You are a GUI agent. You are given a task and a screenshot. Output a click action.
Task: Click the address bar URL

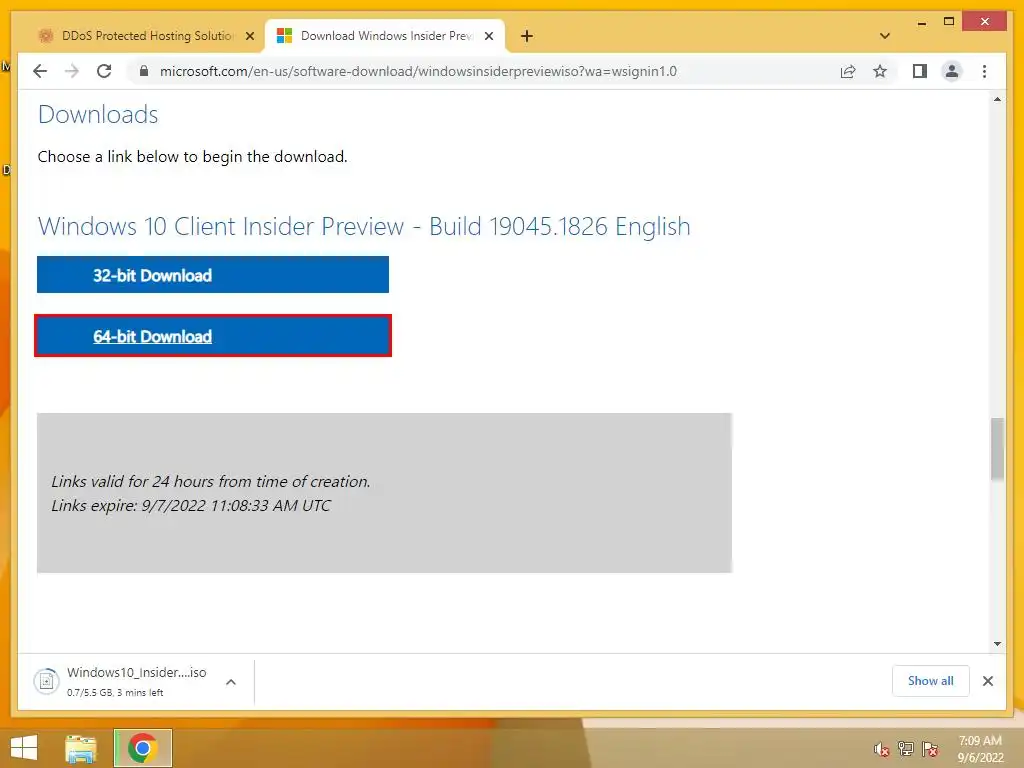coord(418,71)
